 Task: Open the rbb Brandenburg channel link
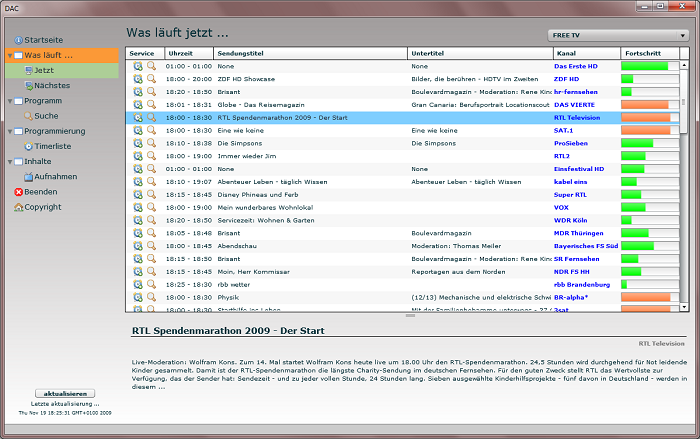click(582, 284)
